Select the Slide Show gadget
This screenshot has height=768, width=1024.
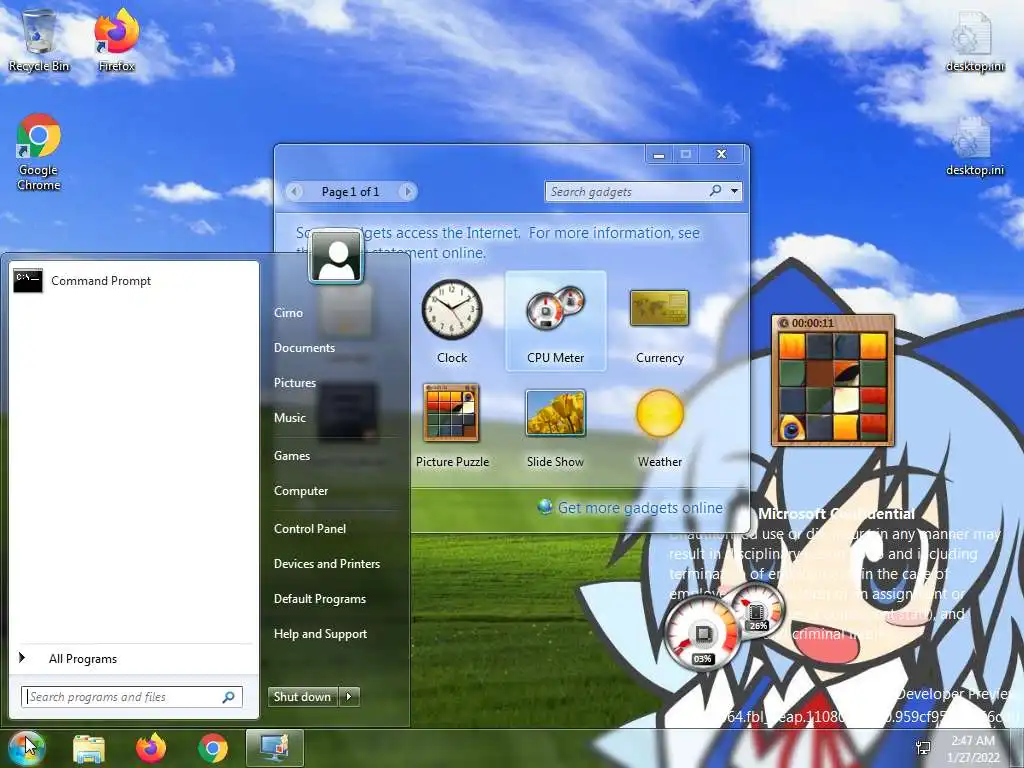click(x=556, y=426)
